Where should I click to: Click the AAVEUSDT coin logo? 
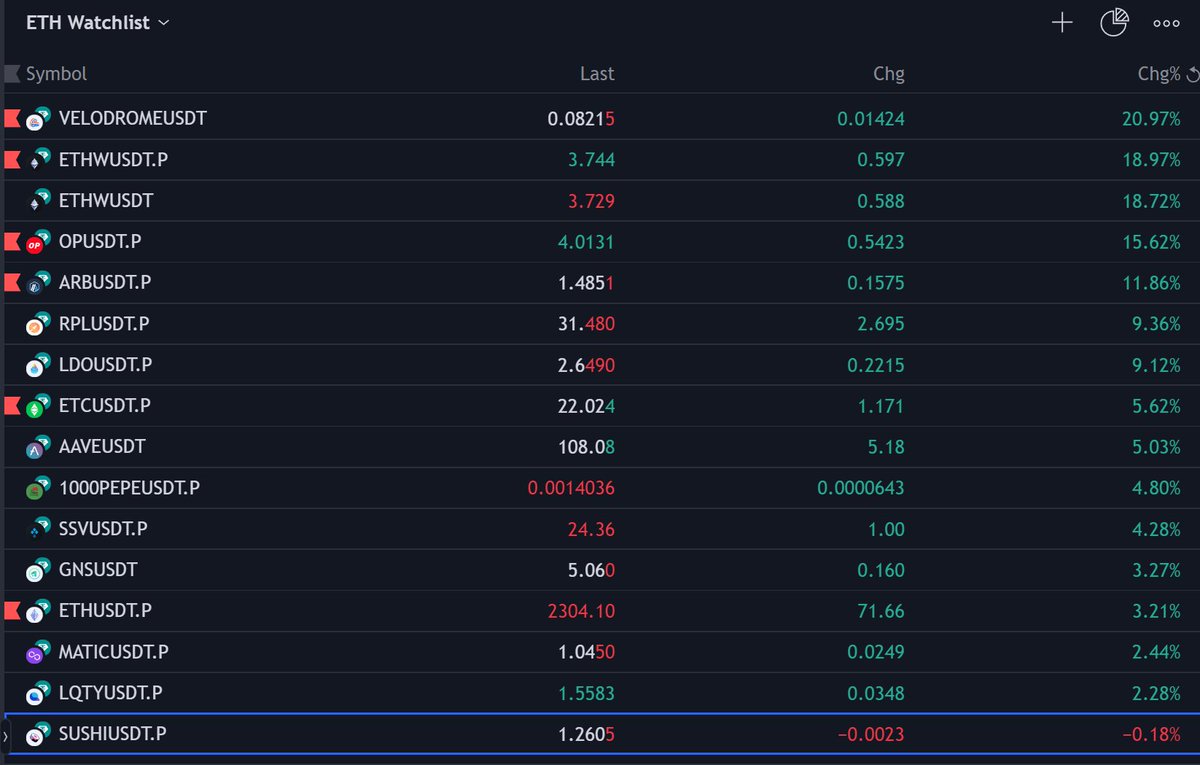click(x=38, y=447)
